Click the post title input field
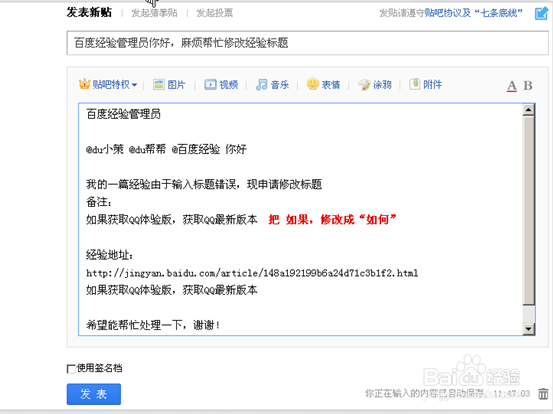553x414 pixels. pyautogui.click(x=308, y=43)
